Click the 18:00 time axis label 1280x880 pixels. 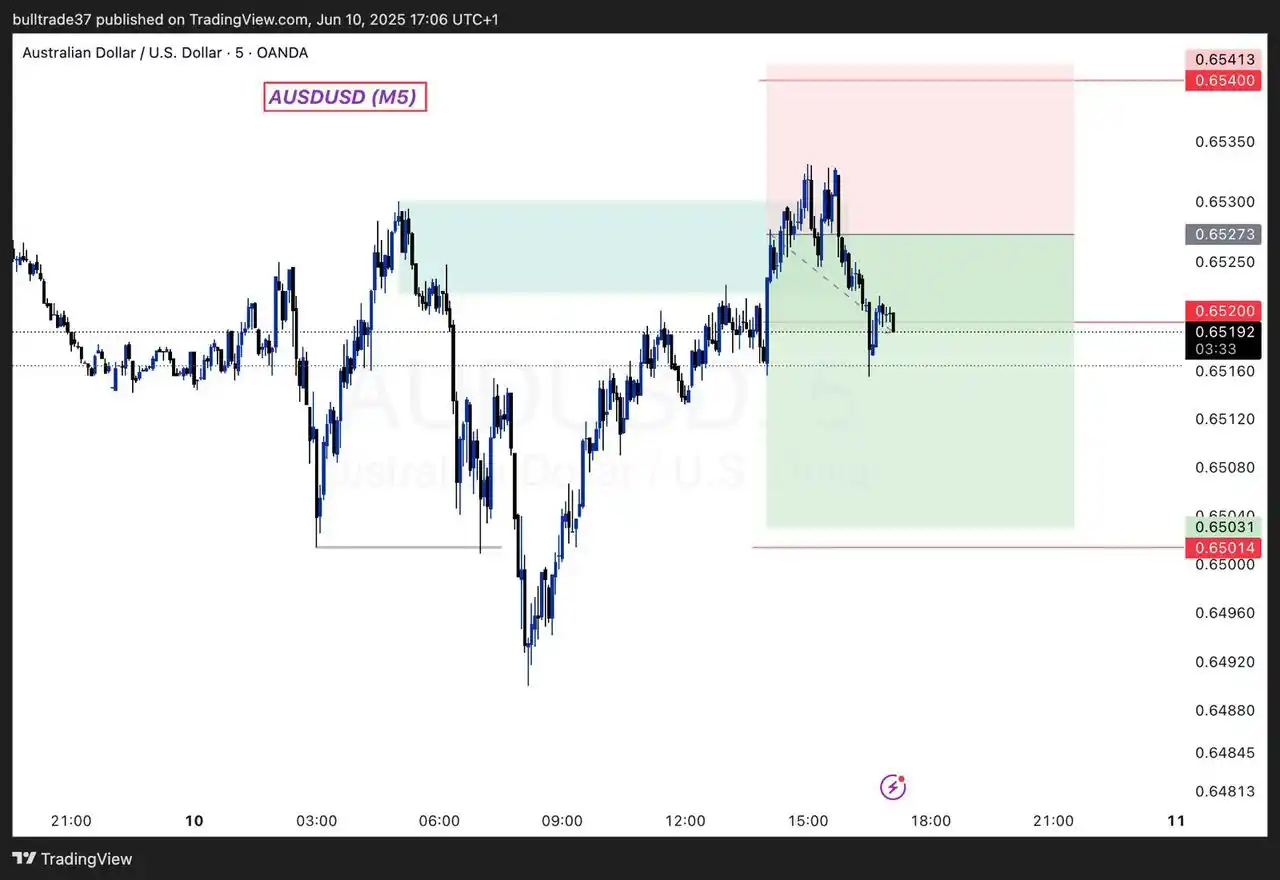[x=931, y=821]
